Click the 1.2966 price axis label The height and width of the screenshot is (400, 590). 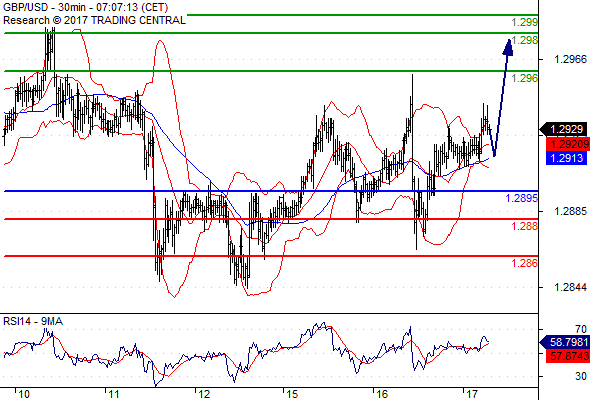(570, 59)
